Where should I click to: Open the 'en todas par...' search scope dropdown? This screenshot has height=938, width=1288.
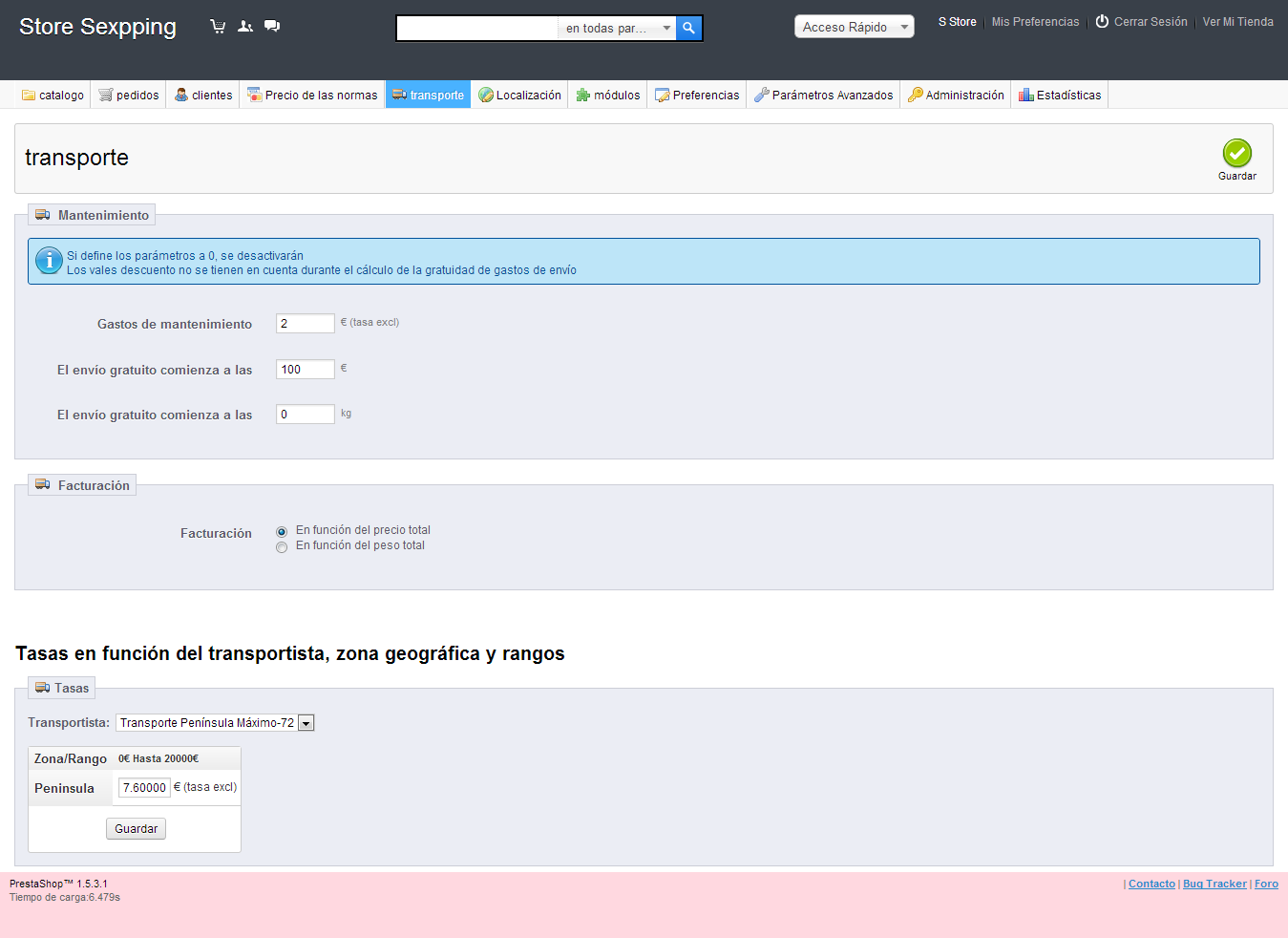point(618,29)
